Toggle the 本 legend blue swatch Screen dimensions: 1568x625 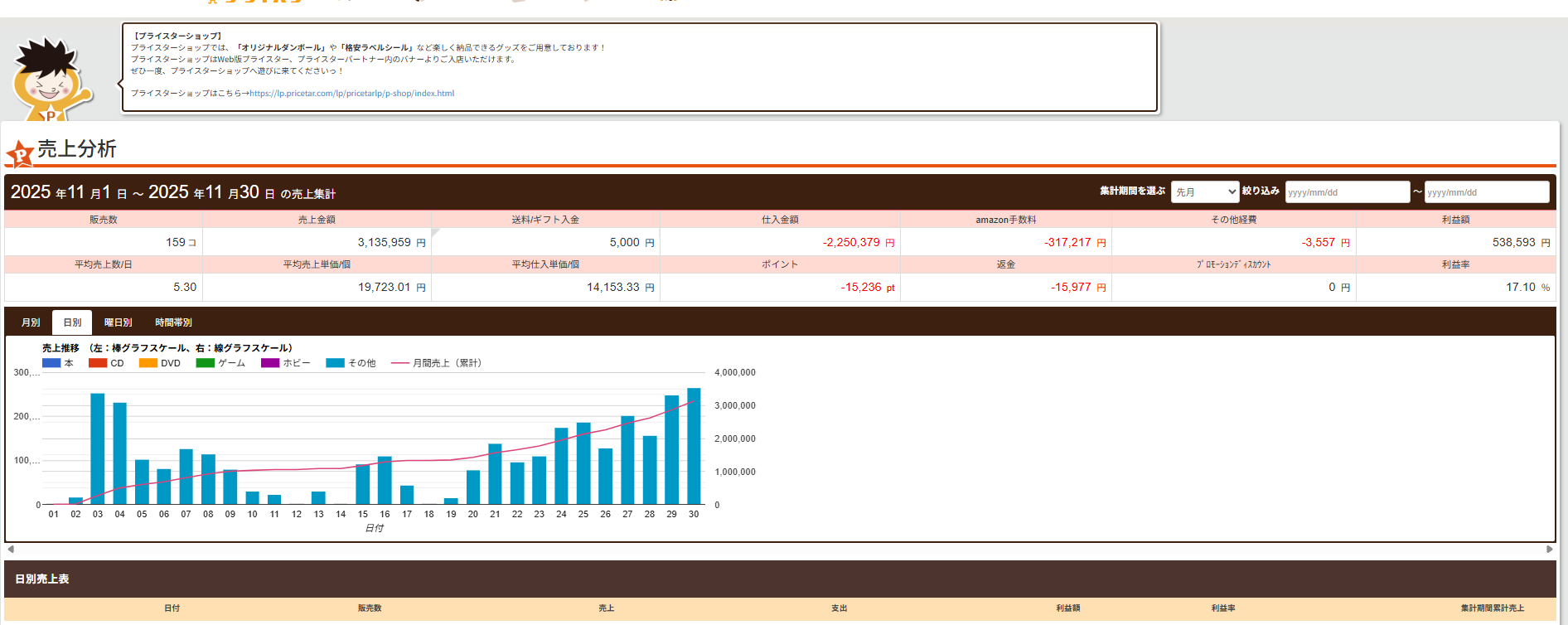coord(51,363)
